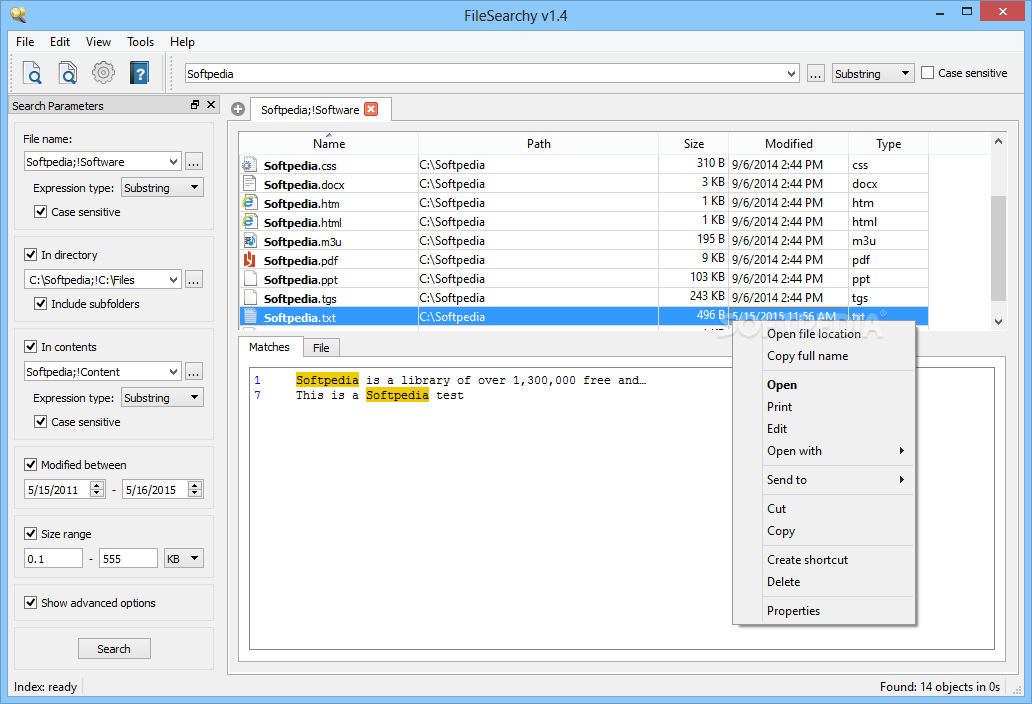Toggle Case sensitive under In contents
This screenshot has width=1032, height=704.
(x=40, y=422)
